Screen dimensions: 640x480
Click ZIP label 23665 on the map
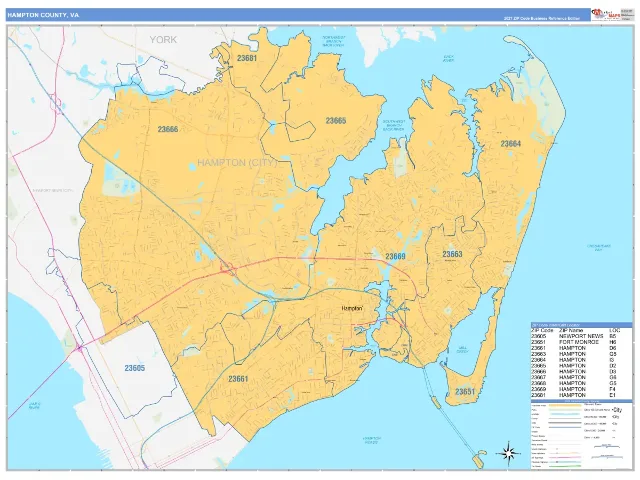click(x=336, y=121)
